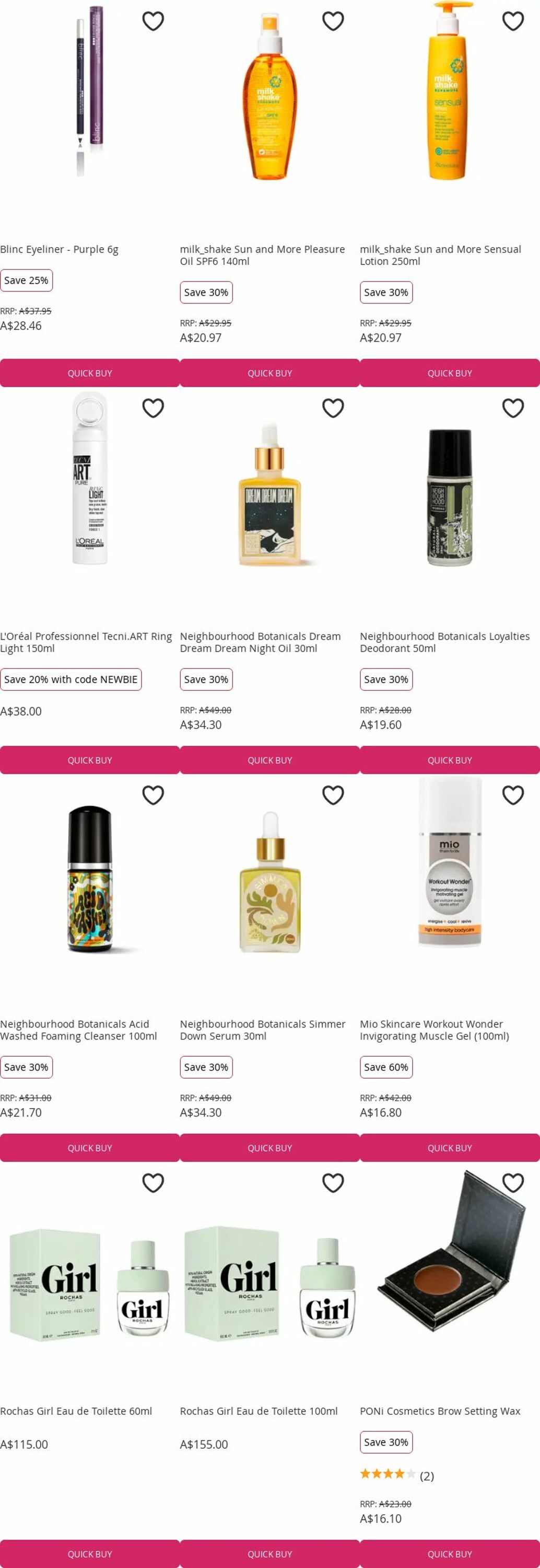Quick buy Loyalties Deodorant 50ml

[x=450, y=760]
